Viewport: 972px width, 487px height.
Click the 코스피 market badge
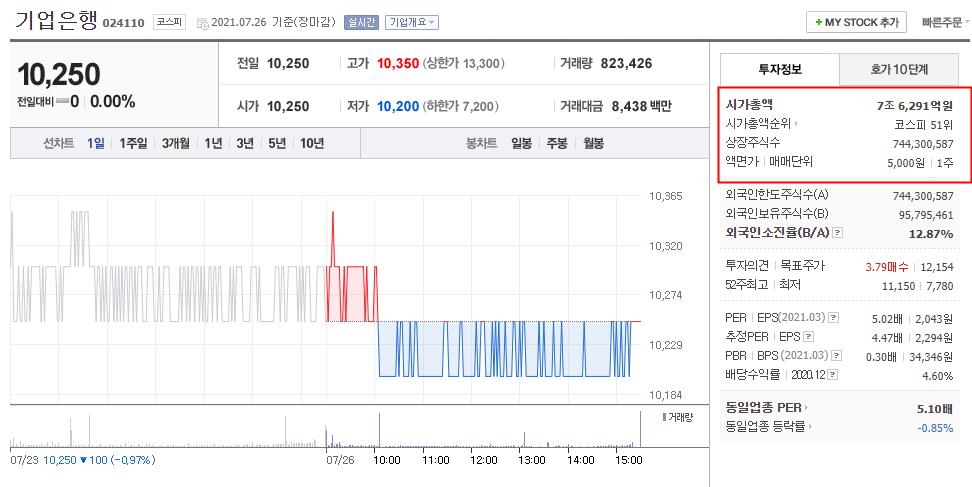[169, 22]
